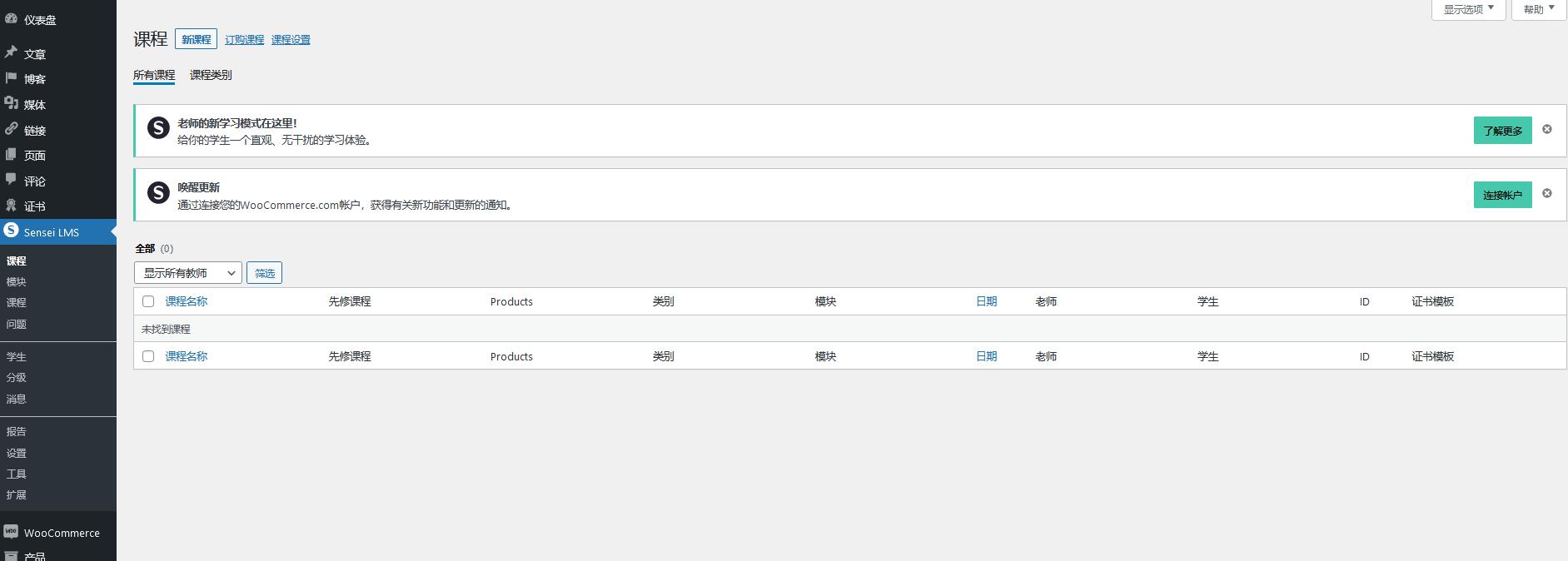Open 消息 in Sensei submenu
1568x561 pixels.
17,399
